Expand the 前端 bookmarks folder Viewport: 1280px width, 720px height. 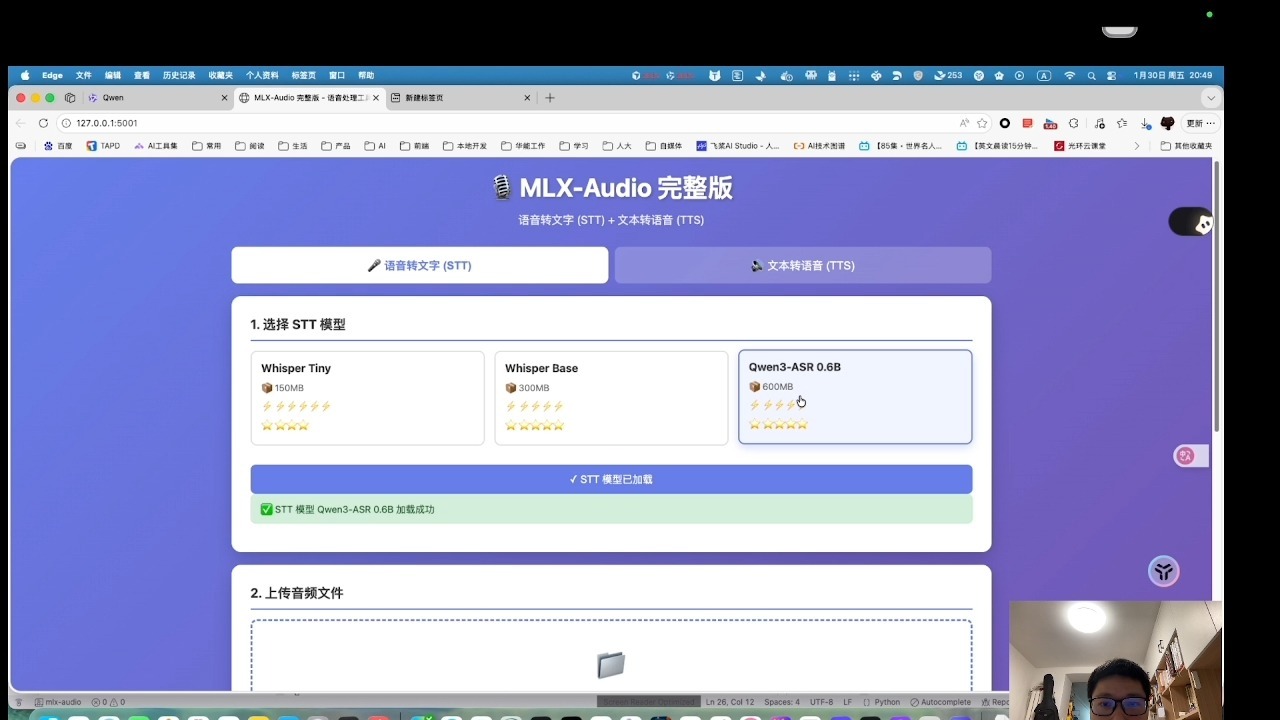(x=414, y=146)
